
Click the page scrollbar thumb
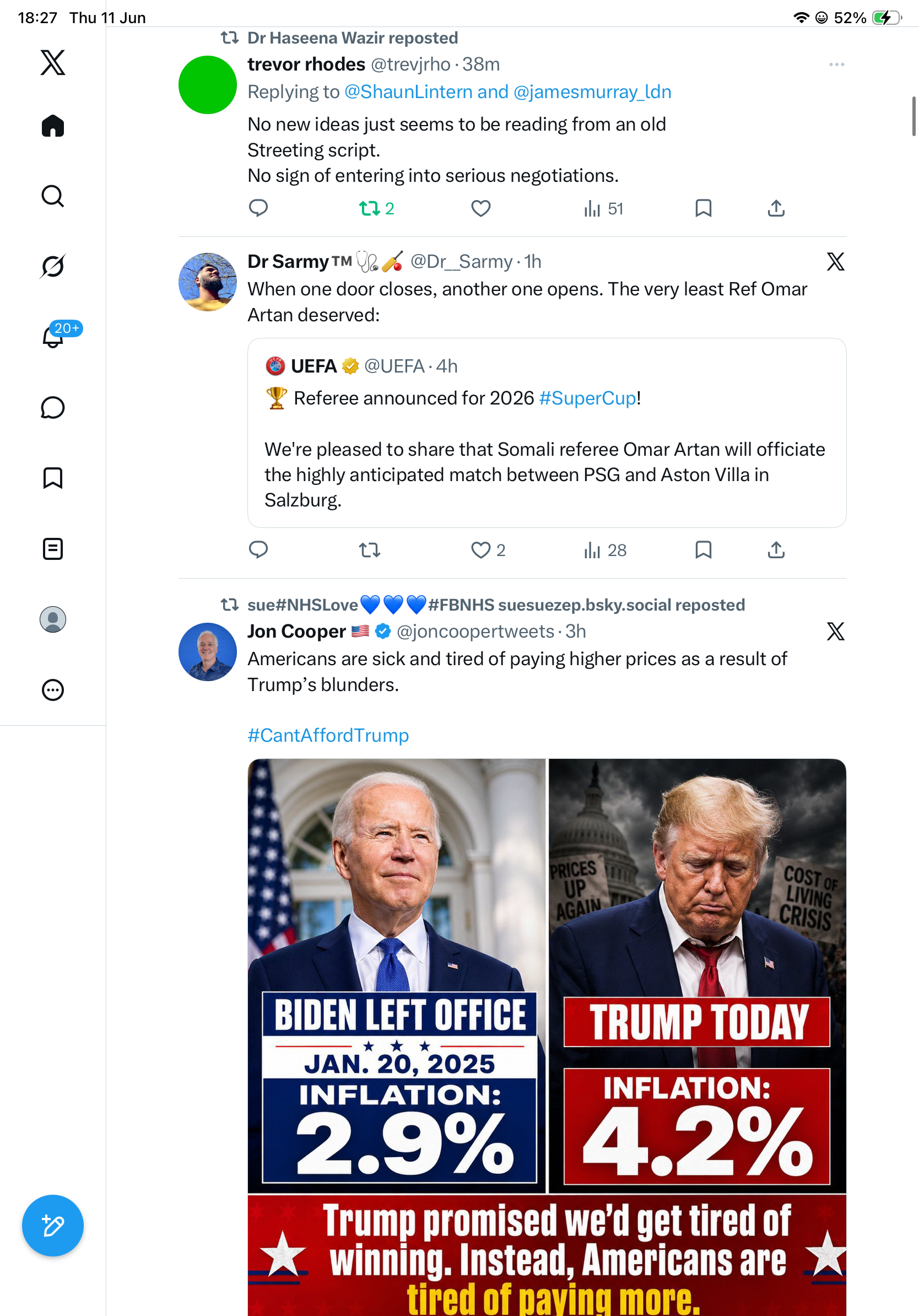coord(914,116)
